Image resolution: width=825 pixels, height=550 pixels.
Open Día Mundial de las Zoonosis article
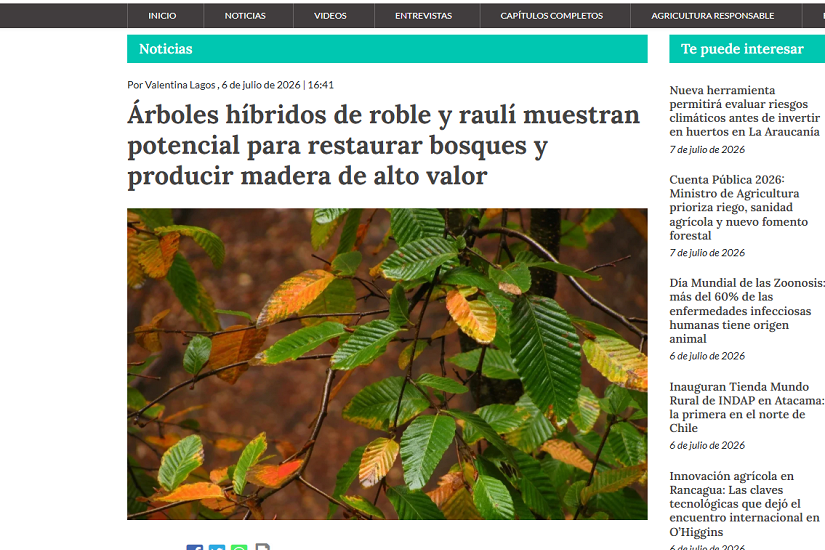(747, 311)
